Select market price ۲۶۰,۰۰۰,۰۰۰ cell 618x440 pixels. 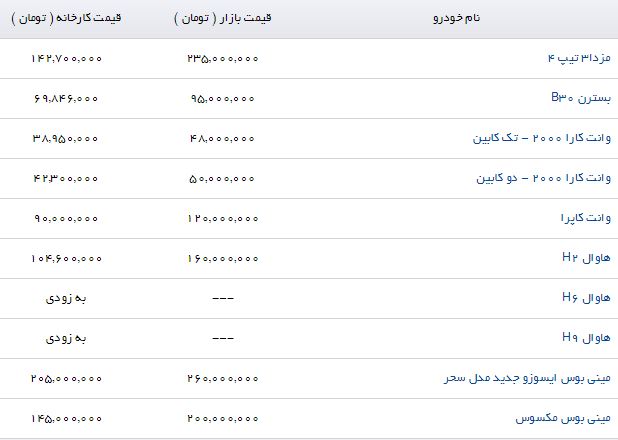click(x=223, y=379)
